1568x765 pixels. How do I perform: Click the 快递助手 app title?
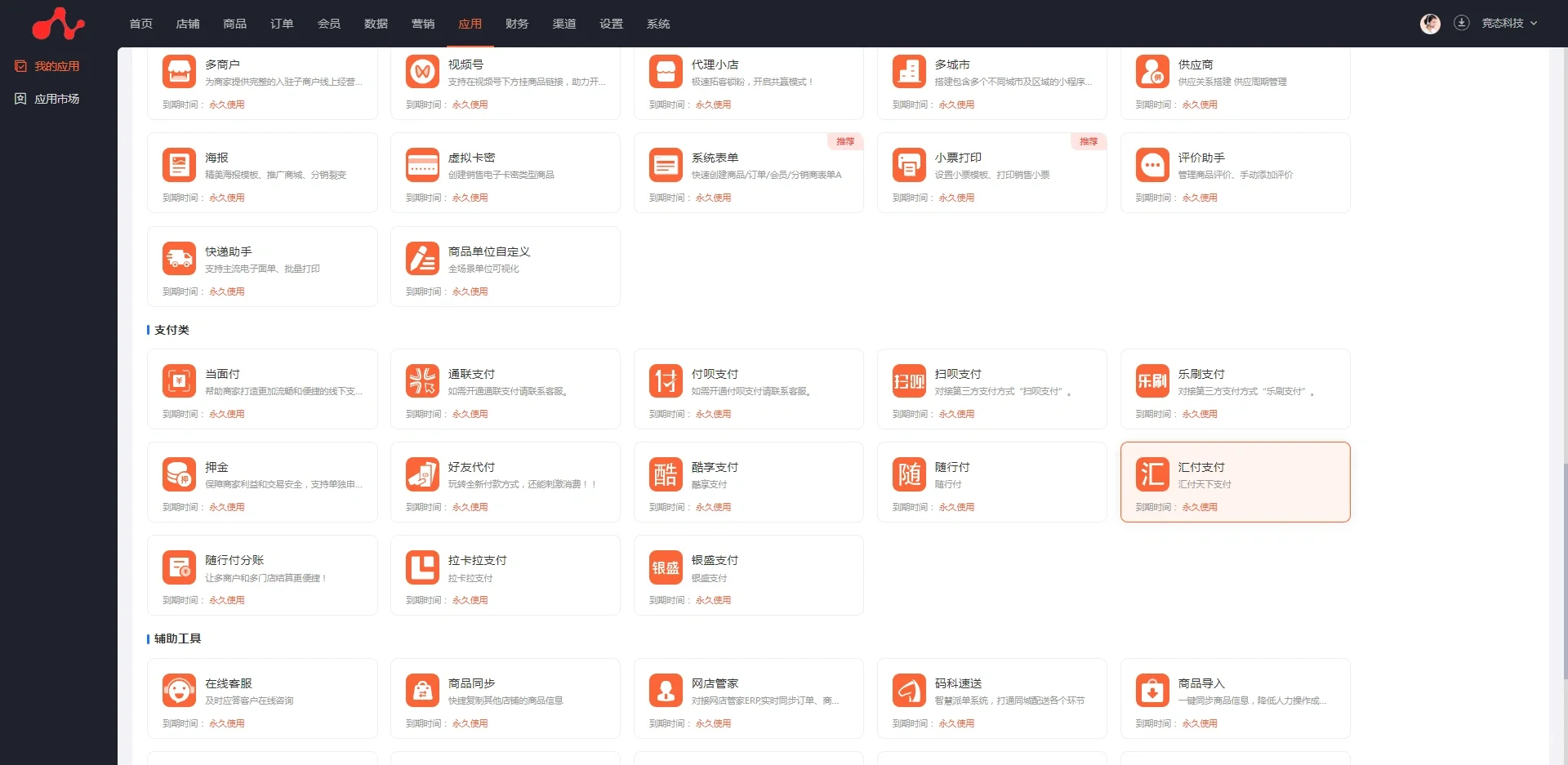pyautogui.click(x=229, y=251)
